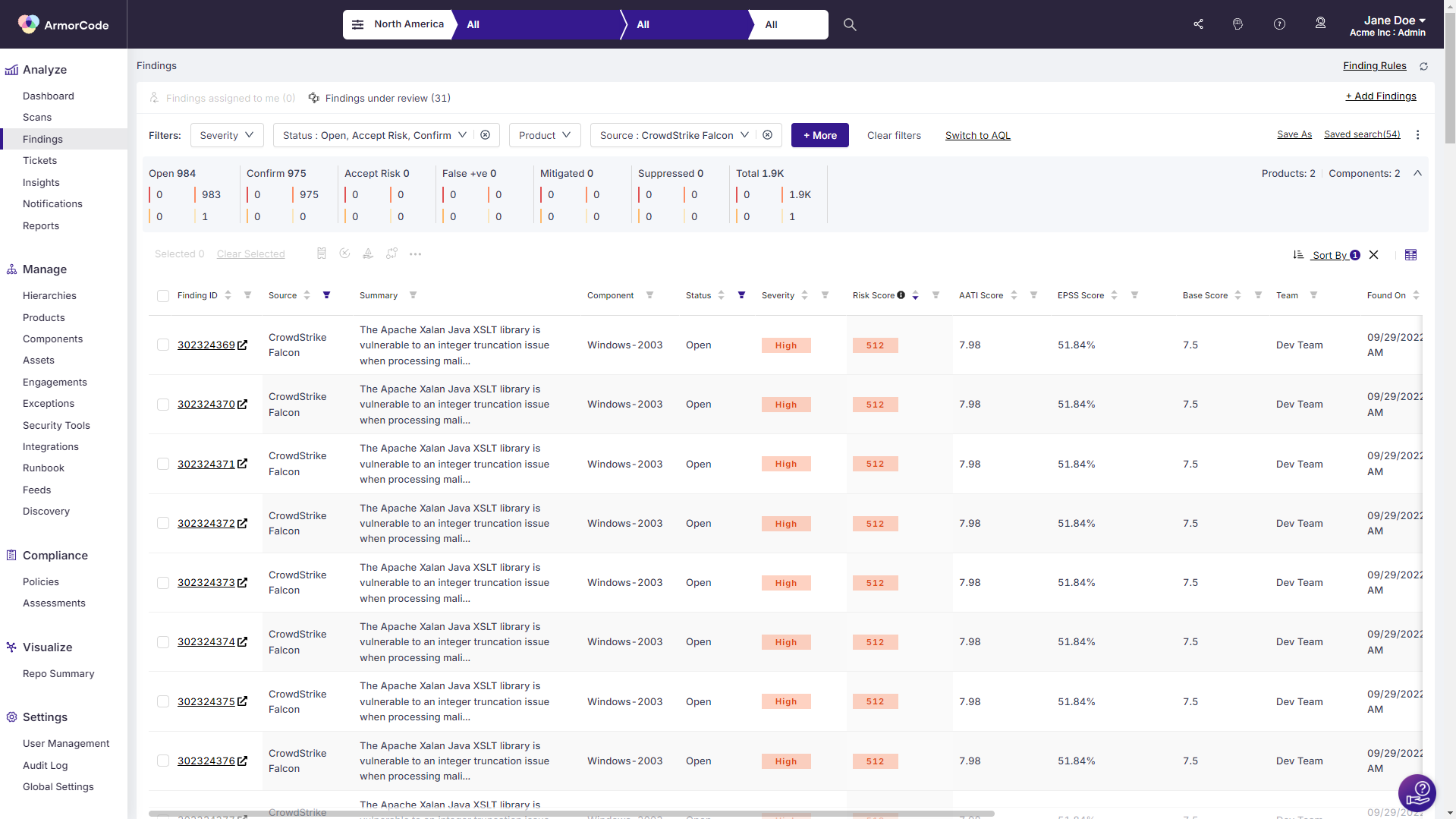Viewport: 1456px width, 819px height.
Task: Go to Integrations in Manage section
Action: click(51, 447)
